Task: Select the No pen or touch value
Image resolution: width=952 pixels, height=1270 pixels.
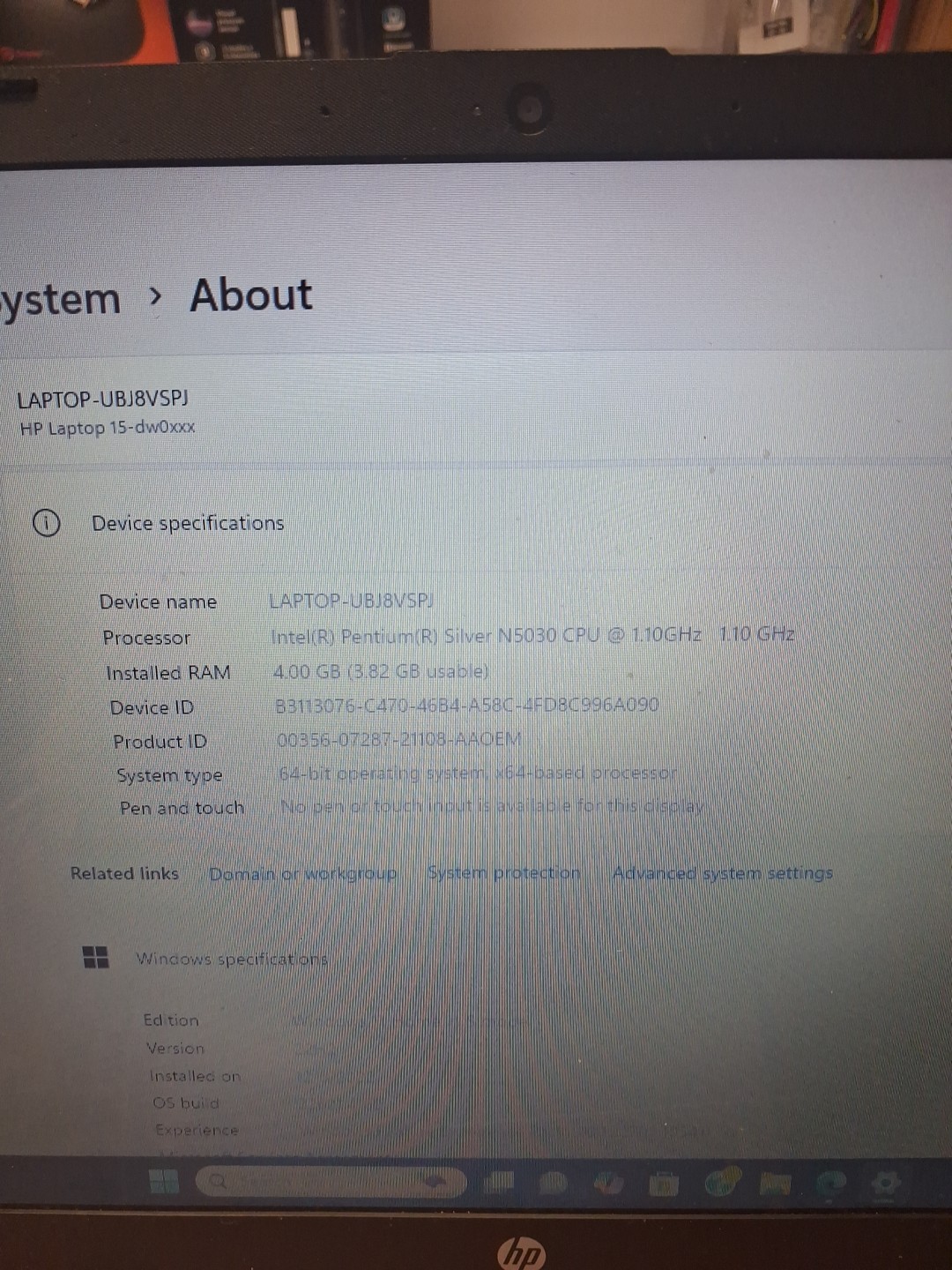Action: pyautogui.click(x=493, y=807)
